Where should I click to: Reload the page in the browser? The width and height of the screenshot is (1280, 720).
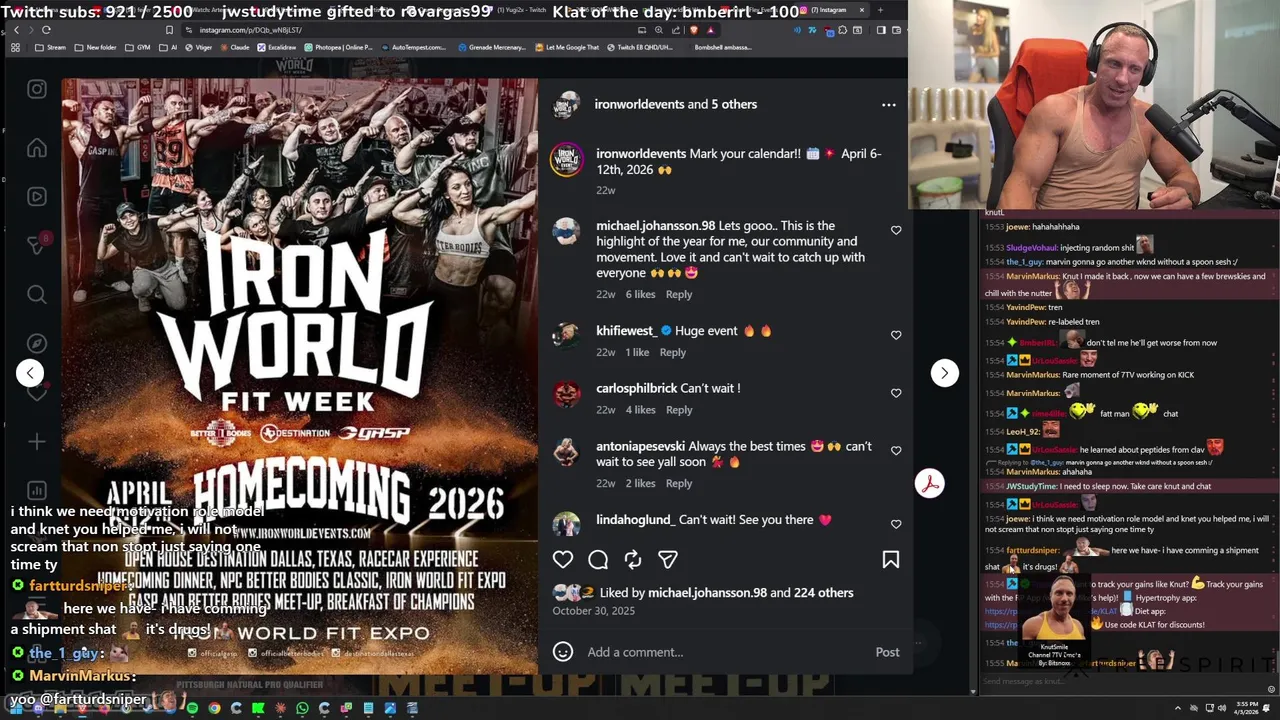click(x=46, y=30)
